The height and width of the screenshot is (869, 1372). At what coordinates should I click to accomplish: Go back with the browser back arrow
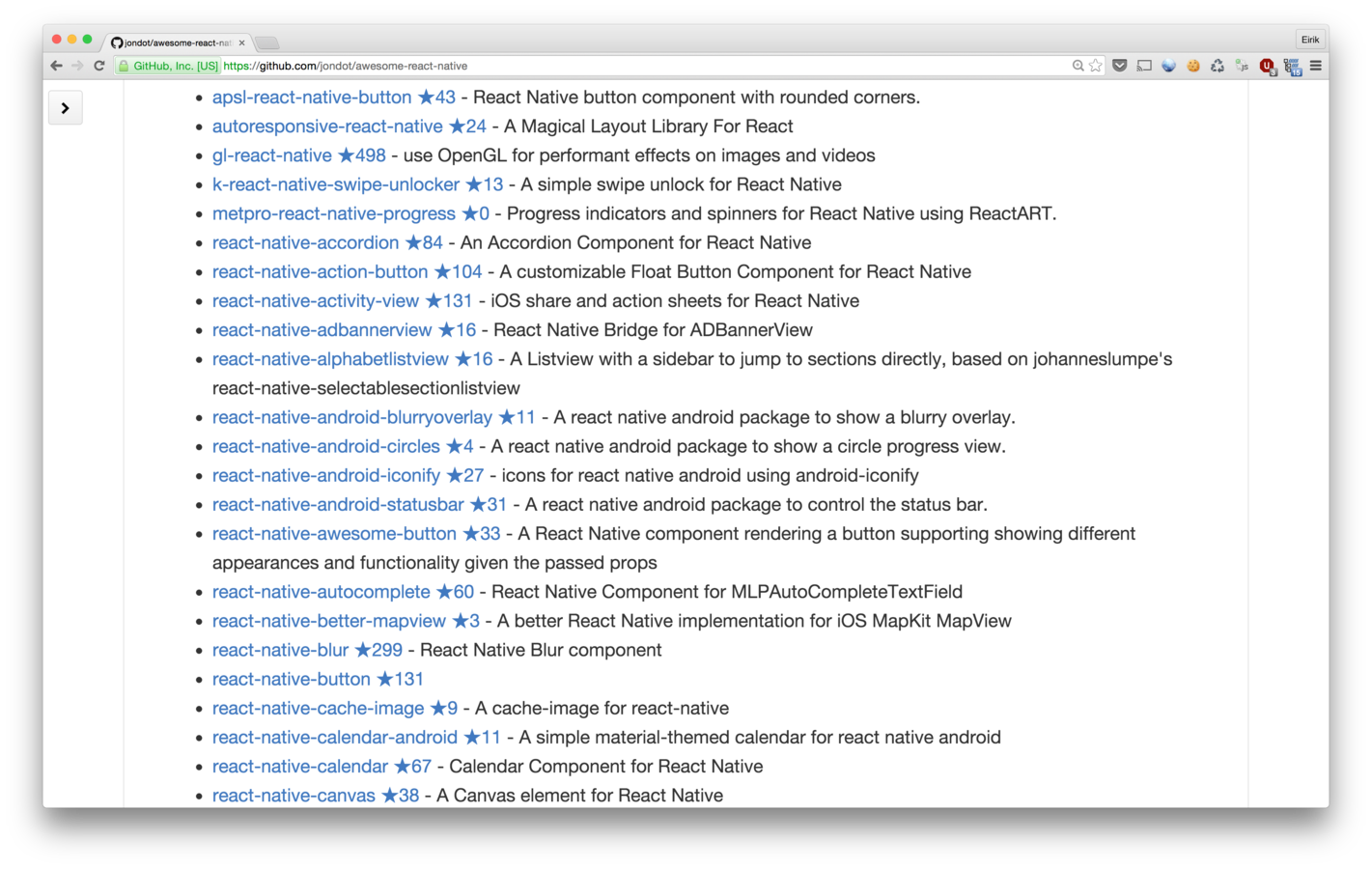click(56, 66)
